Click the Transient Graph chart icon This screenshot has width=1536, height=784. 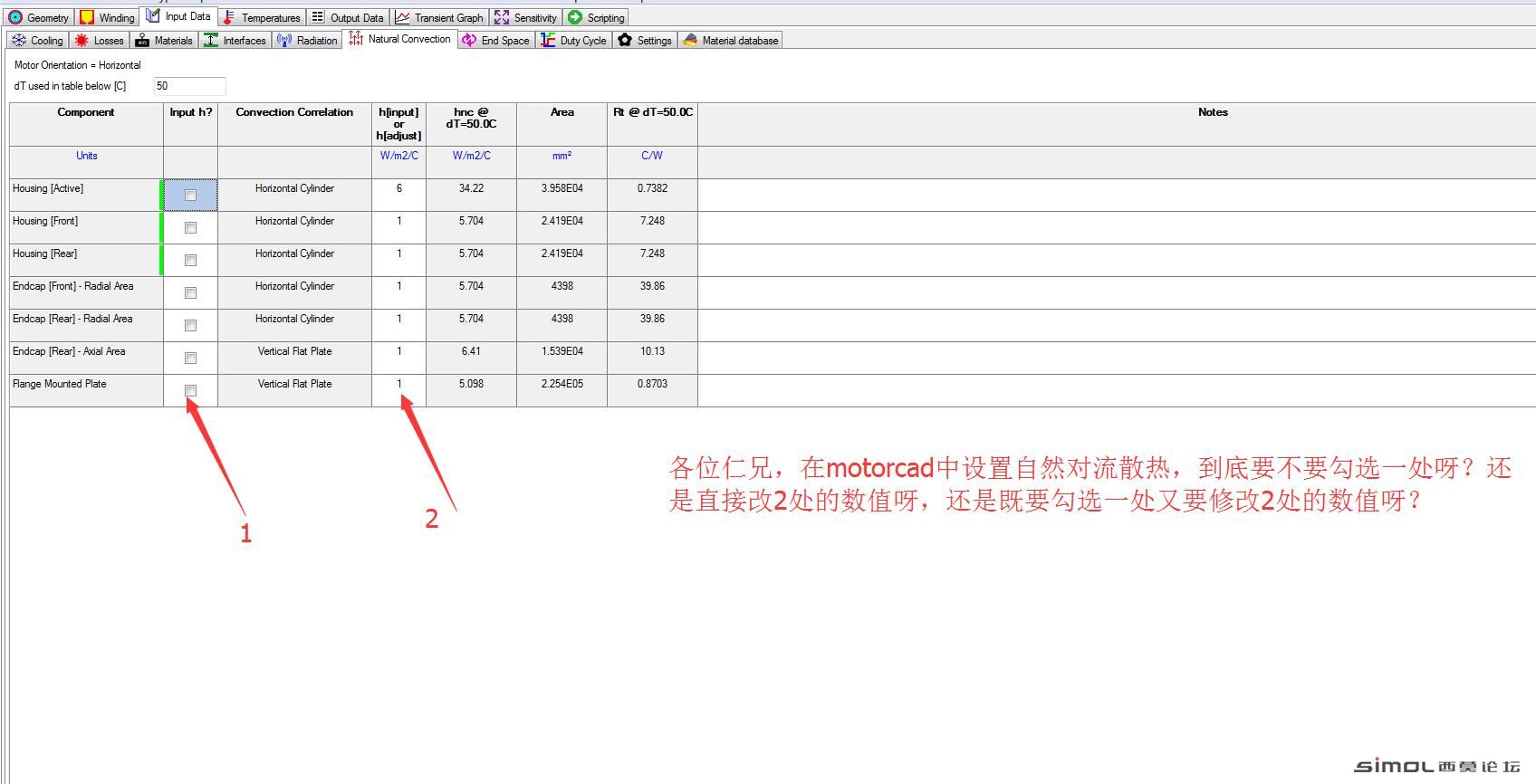[x=402, y=17]
